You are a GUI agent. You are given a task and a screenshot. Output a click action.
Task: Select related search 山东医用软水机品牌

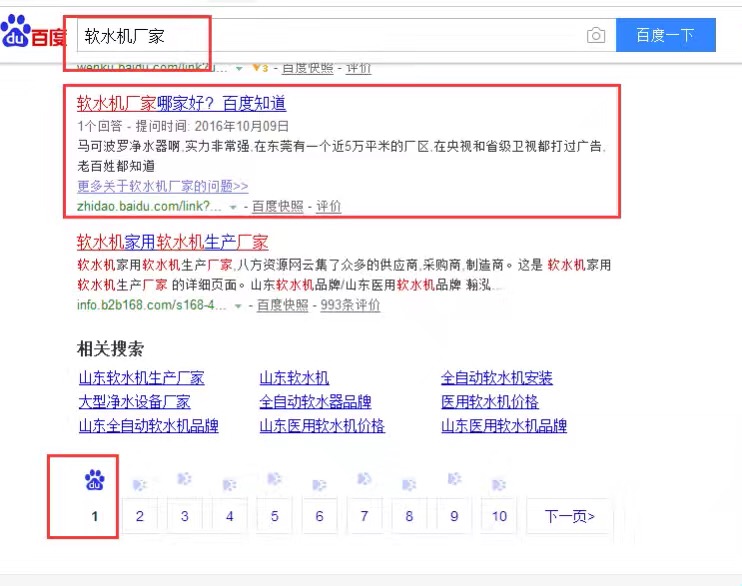(x=504, y=426)
